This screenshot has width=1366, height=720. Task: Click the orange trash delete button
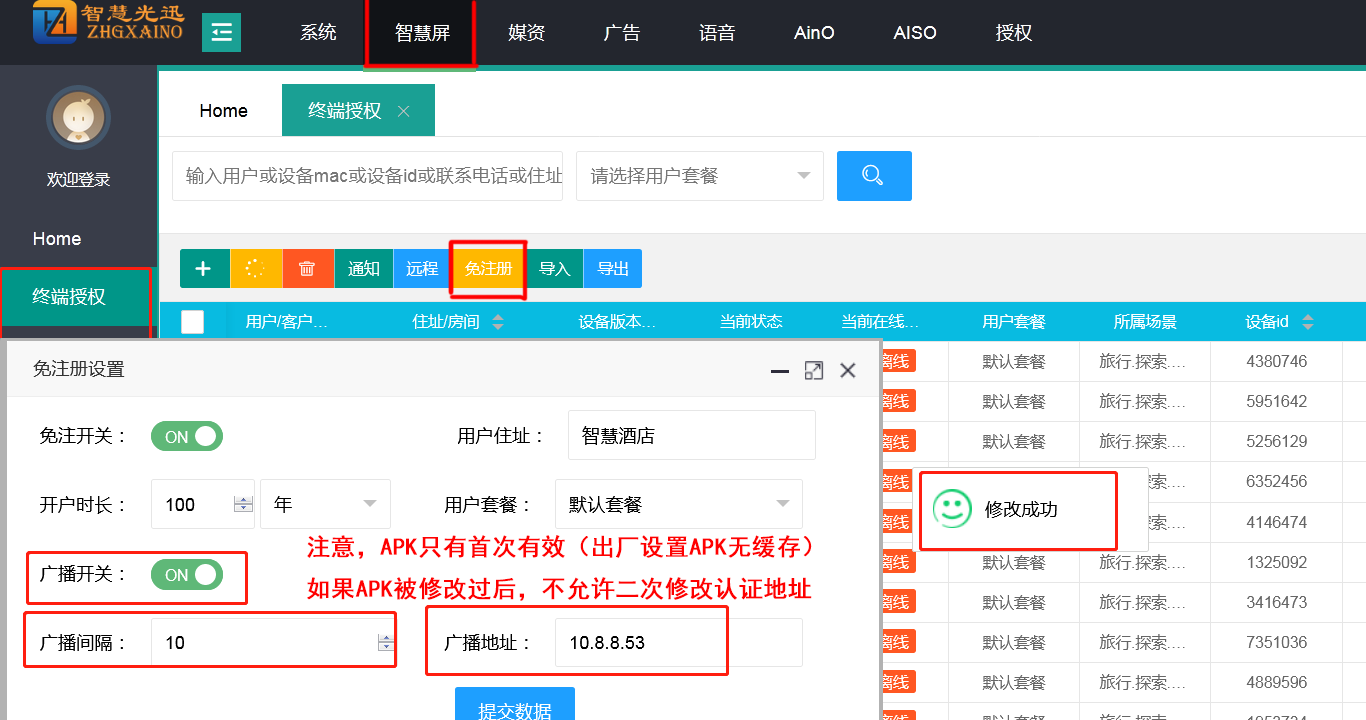pos(308,269)
